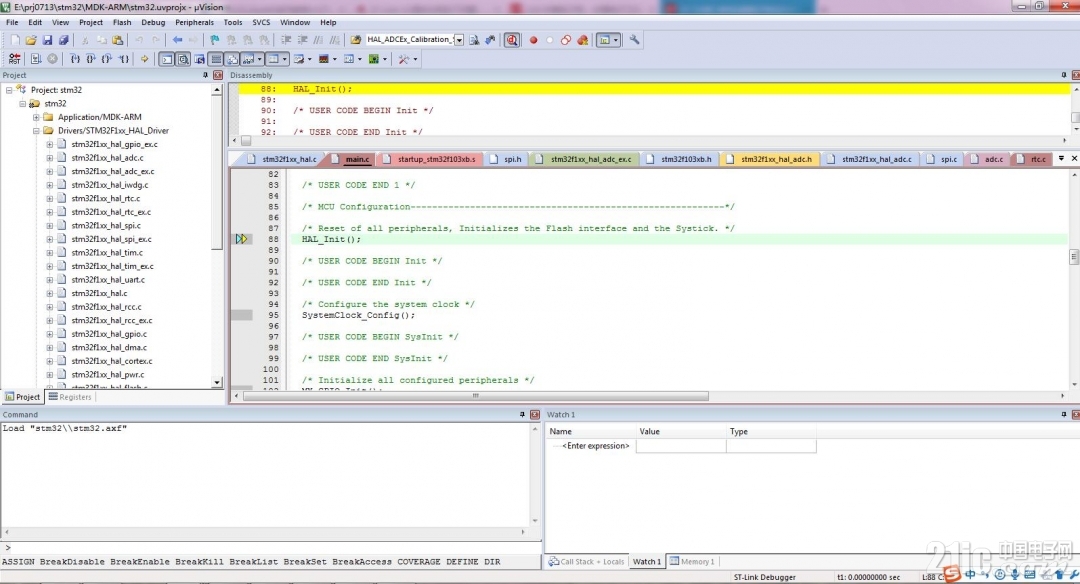
Task: Toggle Start/Stop Debug Session icon
Action: (512, 40)
